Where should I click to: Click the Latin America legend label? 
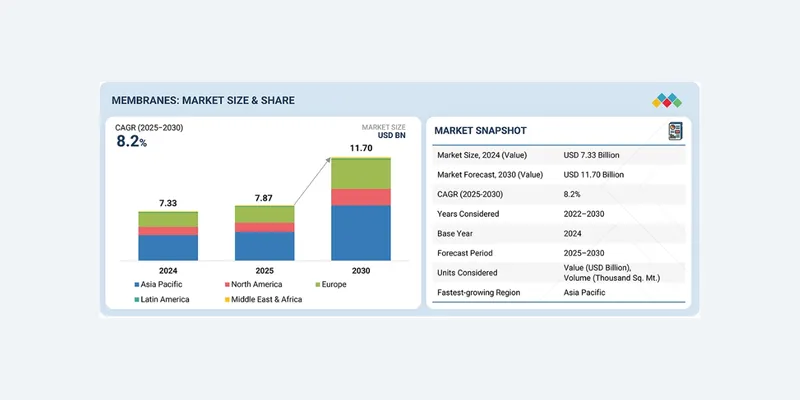click(x=165, y=299)
